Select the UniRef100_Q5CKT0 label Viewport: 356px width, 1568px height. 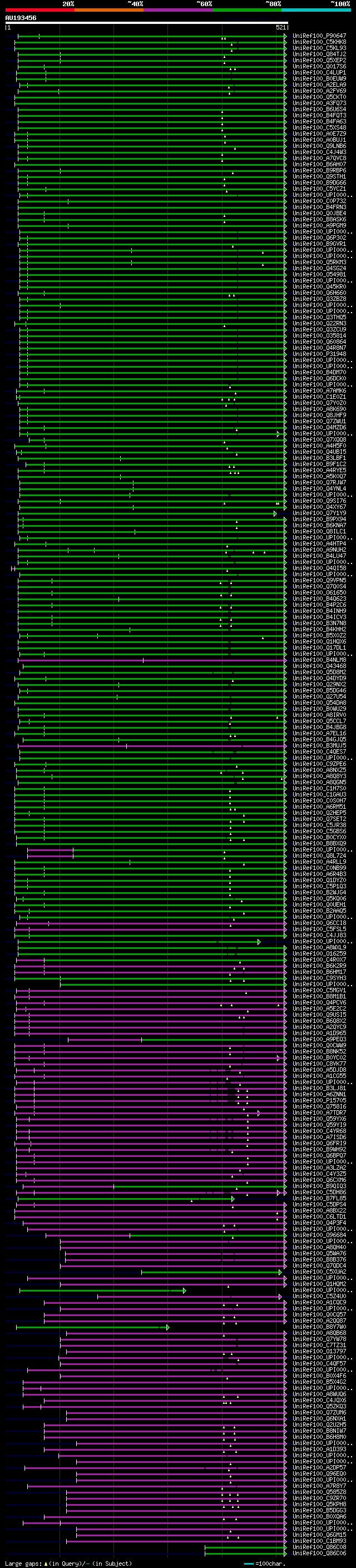point(319,97)
